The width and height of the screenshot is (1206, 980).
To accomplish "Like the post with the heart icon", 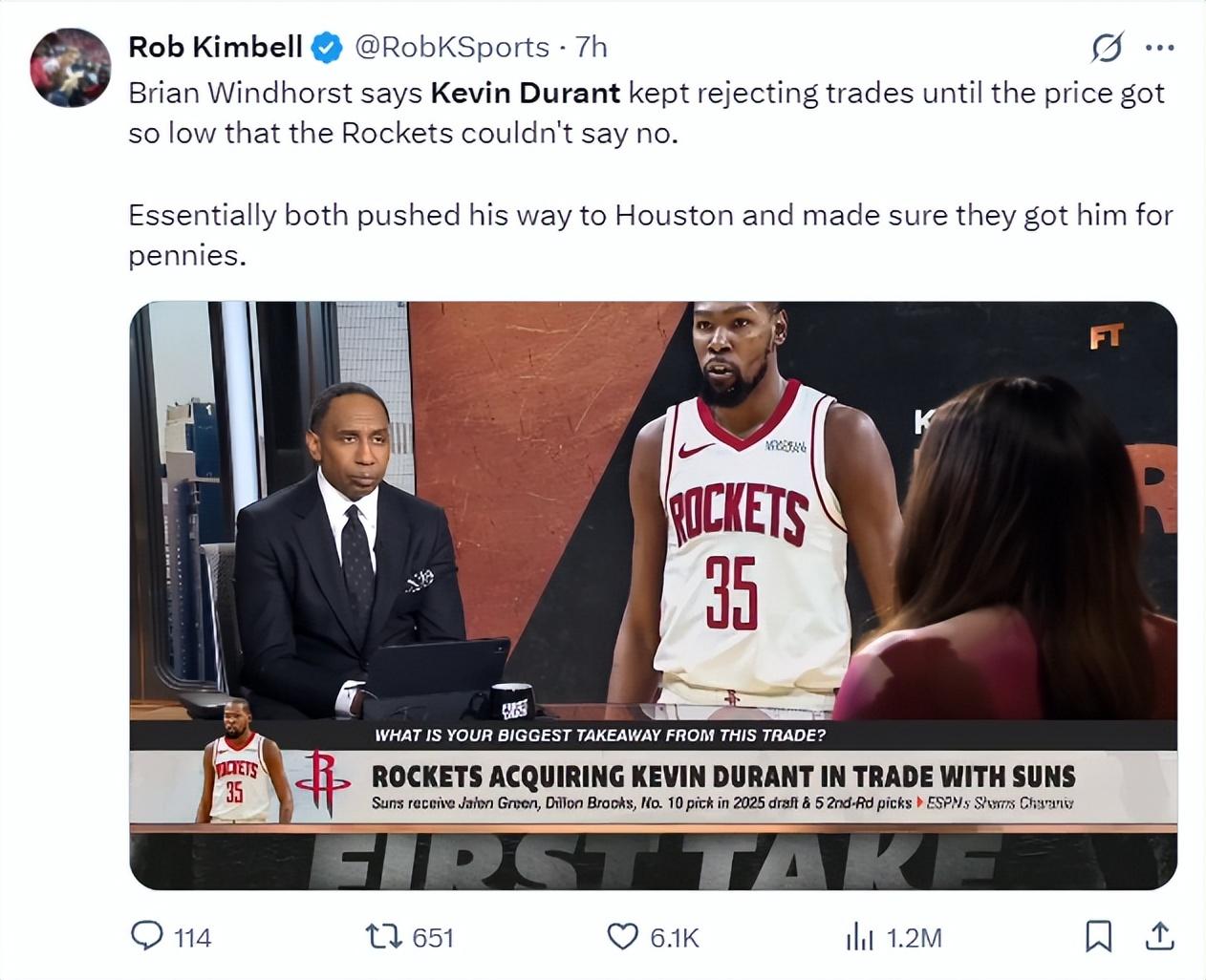I will 623,937.
